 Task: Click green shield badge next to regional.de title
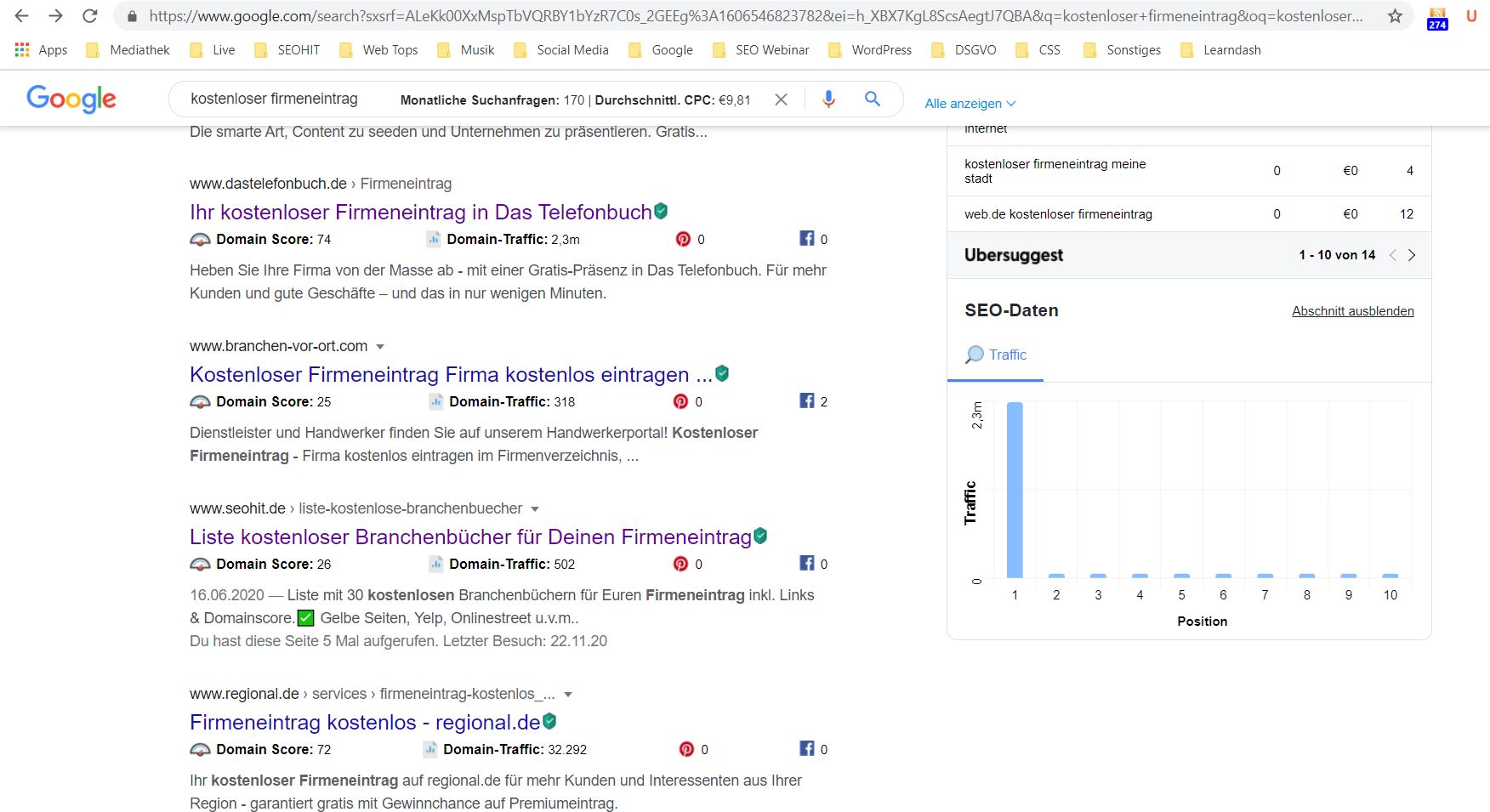tap(549, 721)
